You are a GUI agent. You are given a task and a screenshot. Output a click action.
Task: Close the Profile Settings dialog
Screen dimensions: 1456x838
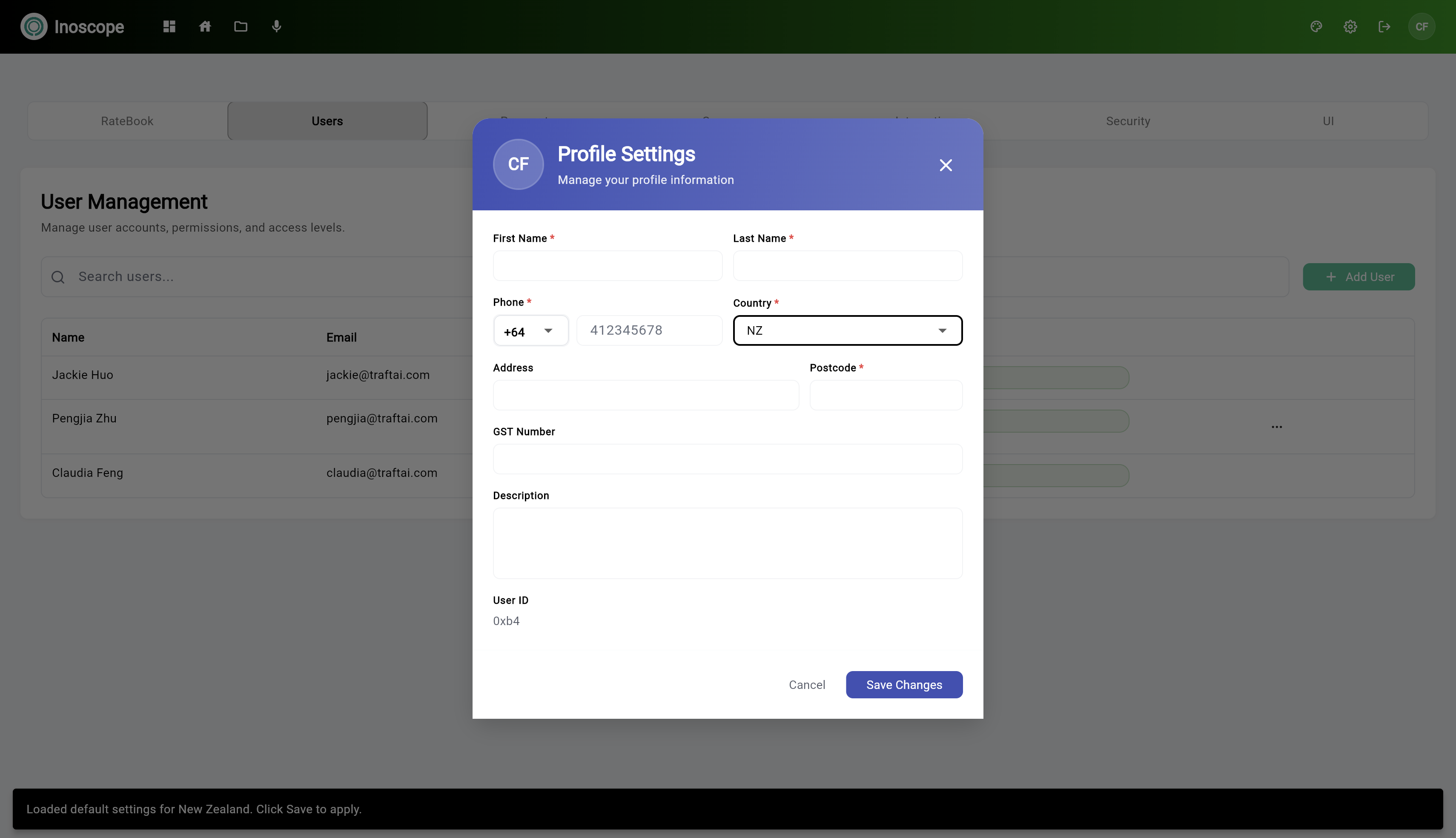pos(945,165)
